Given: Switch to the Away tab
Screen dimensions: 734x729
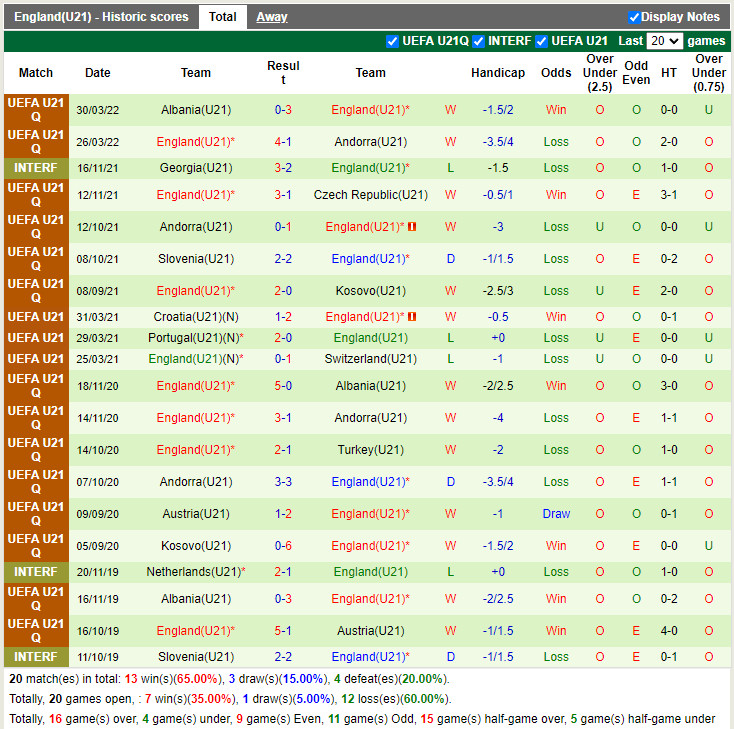Looking at the screenshot, I should (271, 17).
